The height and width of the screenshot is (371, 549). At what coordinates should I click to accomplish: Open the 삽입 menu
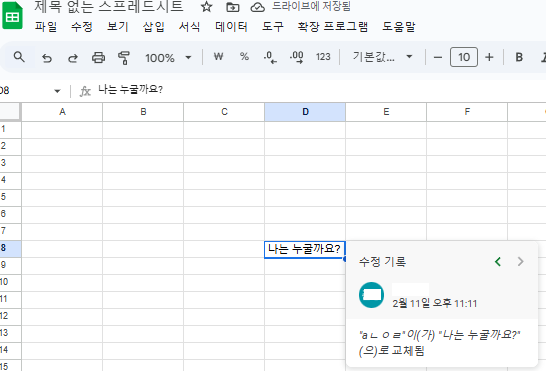coord(153,27)
